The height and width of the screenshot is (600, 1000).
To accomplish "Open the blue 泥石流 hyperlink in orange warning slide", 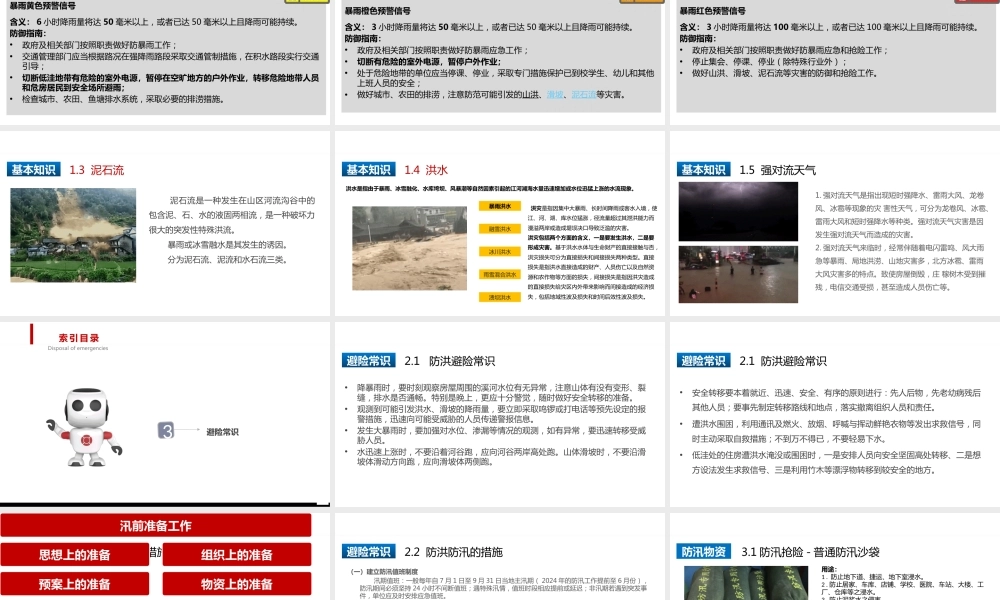I will coord(583,94).
